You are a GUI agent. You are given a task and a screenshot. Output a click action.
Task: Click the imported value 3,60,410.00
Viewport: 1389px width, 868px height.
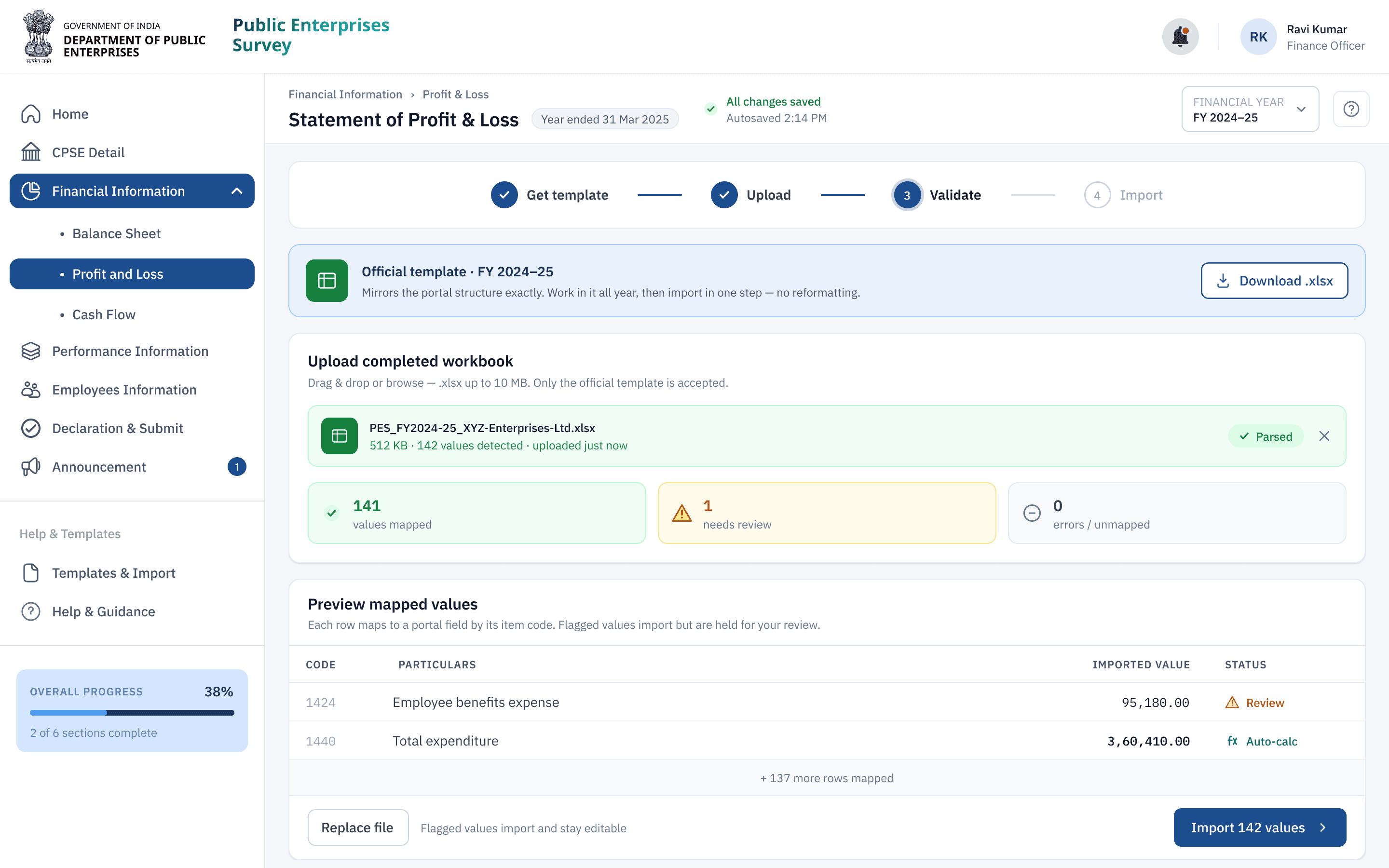tap(1148, 741)
